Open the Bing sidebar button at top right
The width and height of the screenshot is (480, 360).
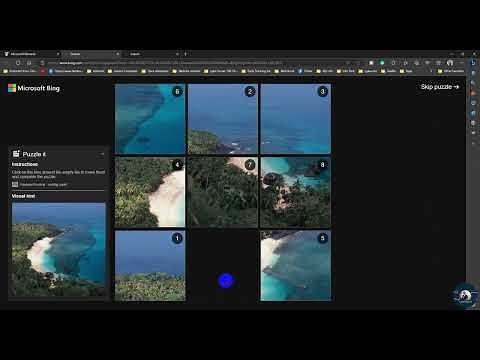(x=473, y=63)
